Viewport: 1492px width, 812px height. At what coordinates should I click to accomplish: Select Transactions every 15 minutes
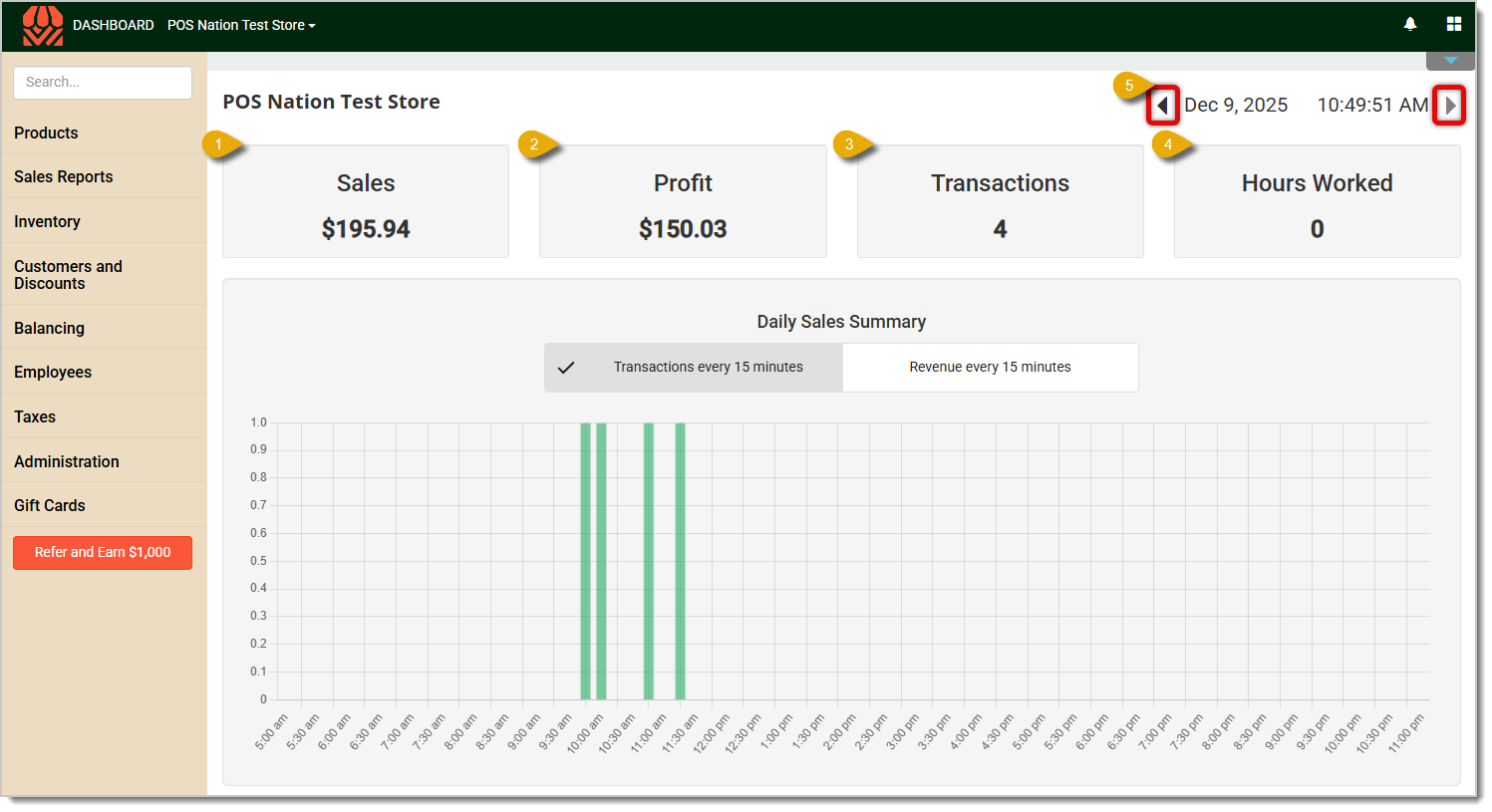tap(694, 368)
